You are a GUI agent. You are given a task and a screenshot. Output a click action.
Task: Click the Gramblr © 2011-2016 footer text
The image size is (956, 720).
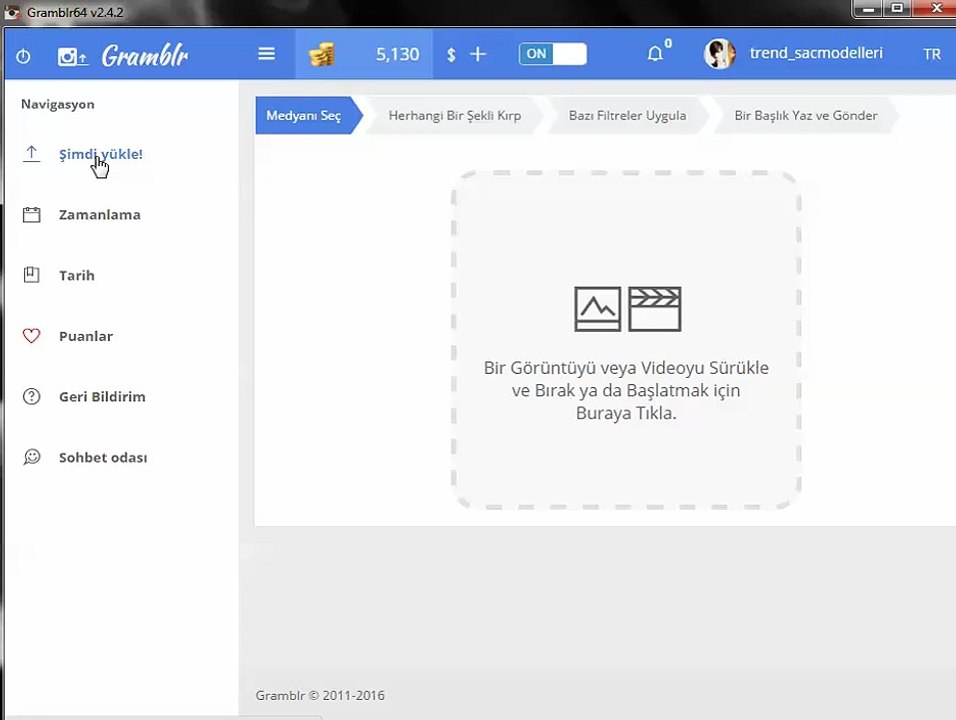(320, 696)
